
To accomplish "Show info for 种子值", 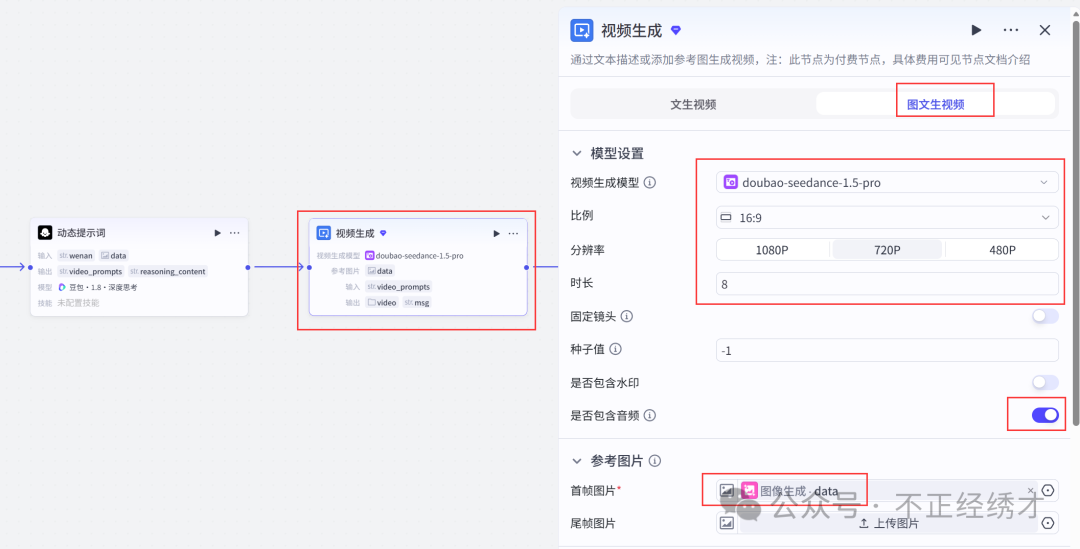I will pos(615,349).
